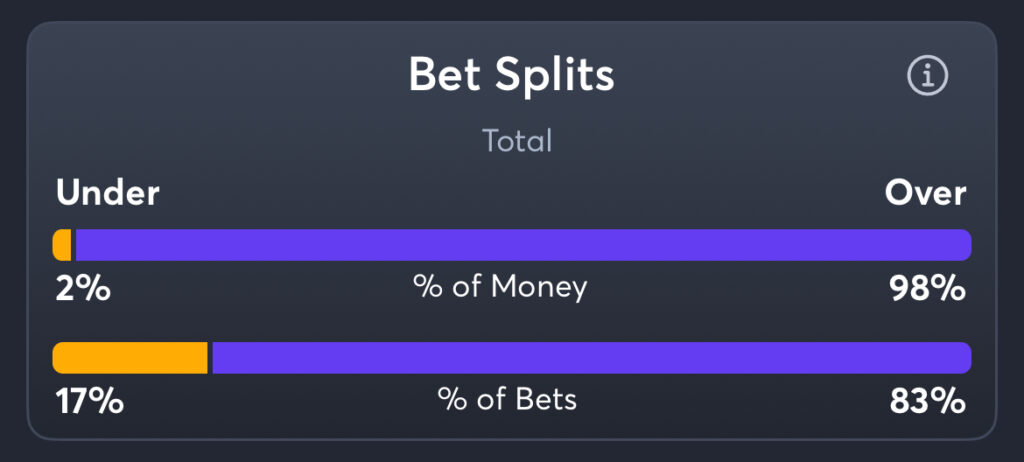Click the orange Under segment of bets bar
The width and height of the screenshot is (1024, 462).
[x=130, y=358]
